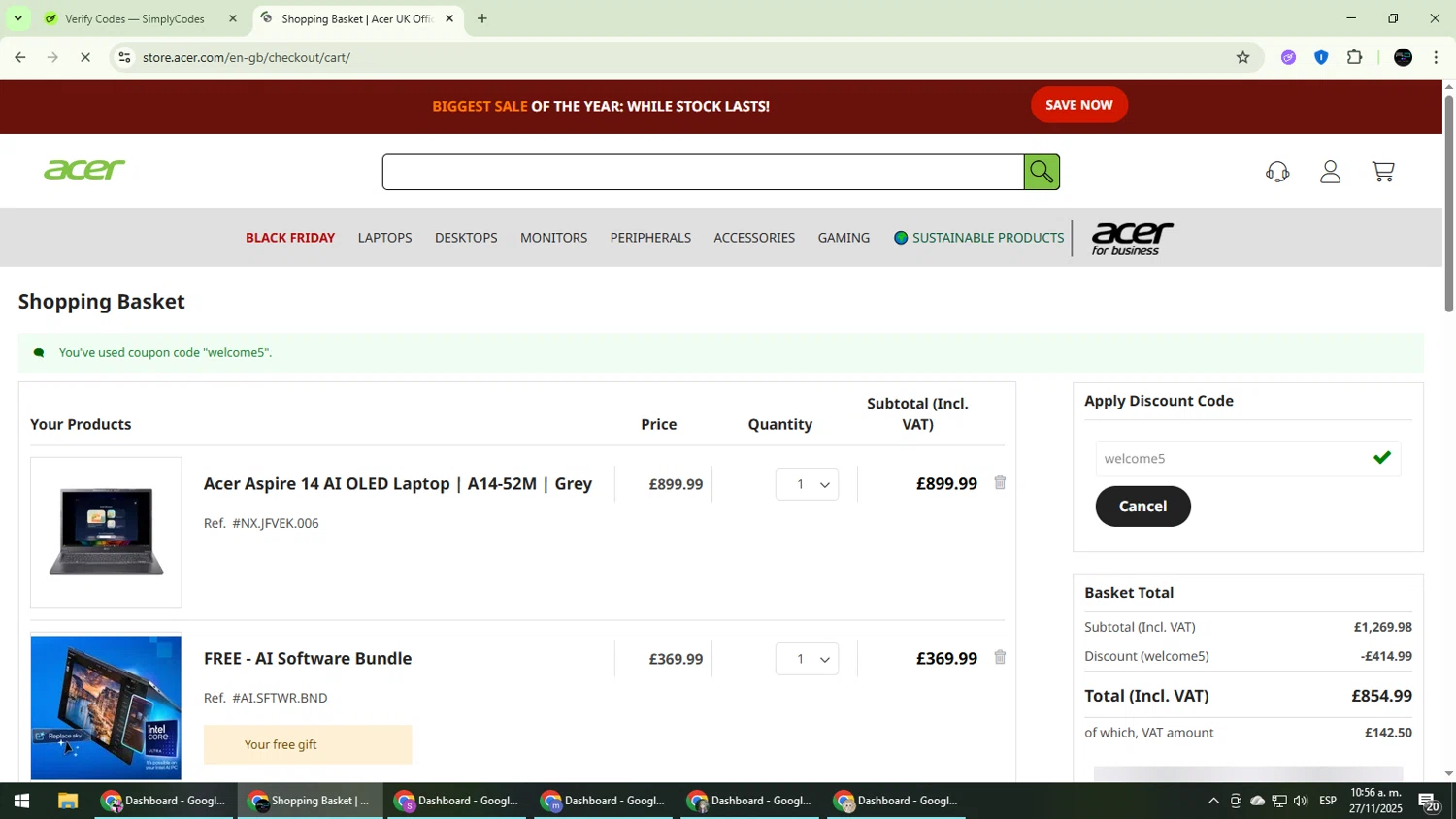Open GAMING menu
This screenshot has width=1456, height=819.
(844, 238)
